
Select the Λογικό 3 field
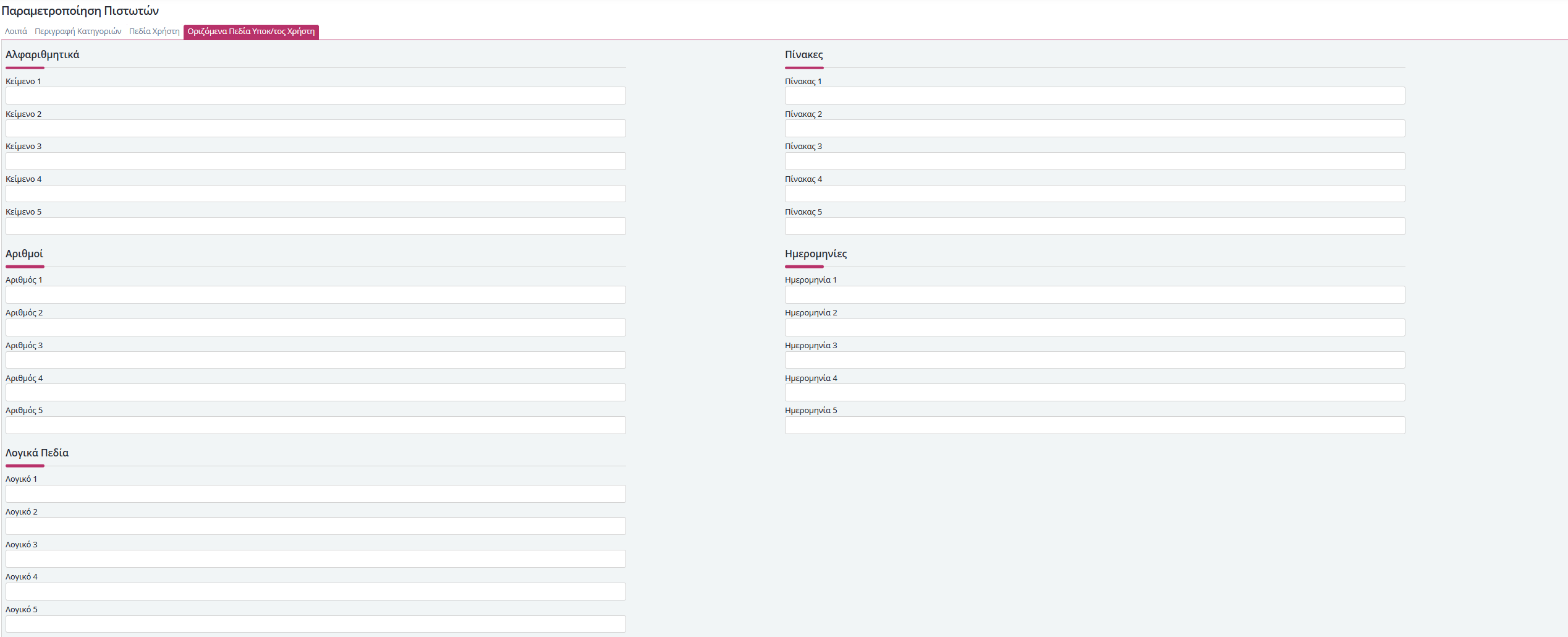click(316, 559)
